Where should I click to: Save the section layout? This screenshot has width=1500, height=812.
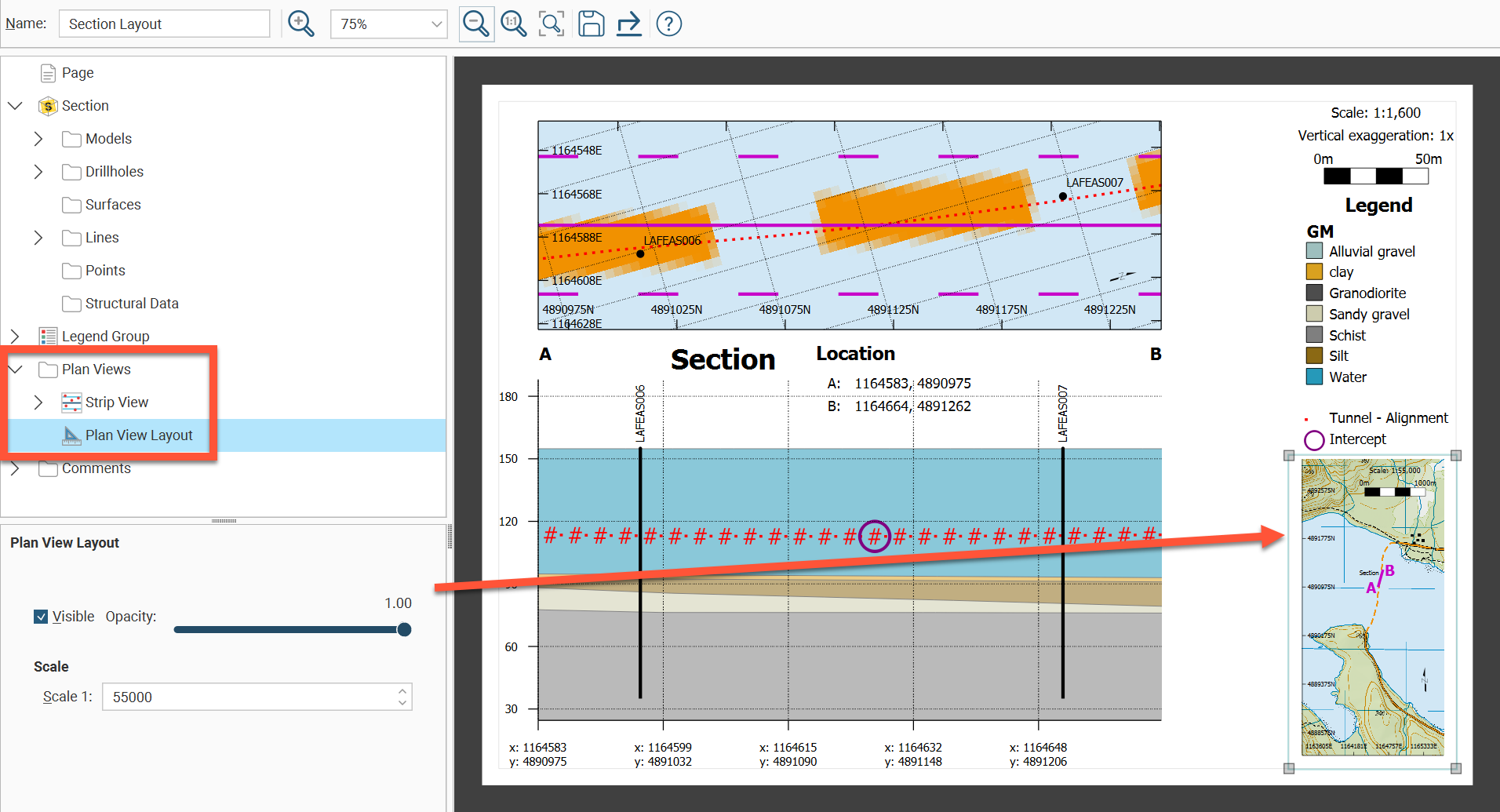pos(591,24)
